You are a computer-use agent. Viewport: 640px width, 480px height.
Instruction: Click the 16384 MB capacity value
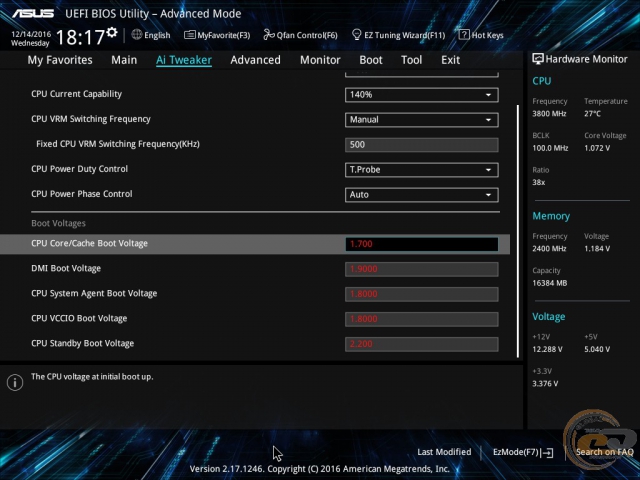(x=549, y=283)
